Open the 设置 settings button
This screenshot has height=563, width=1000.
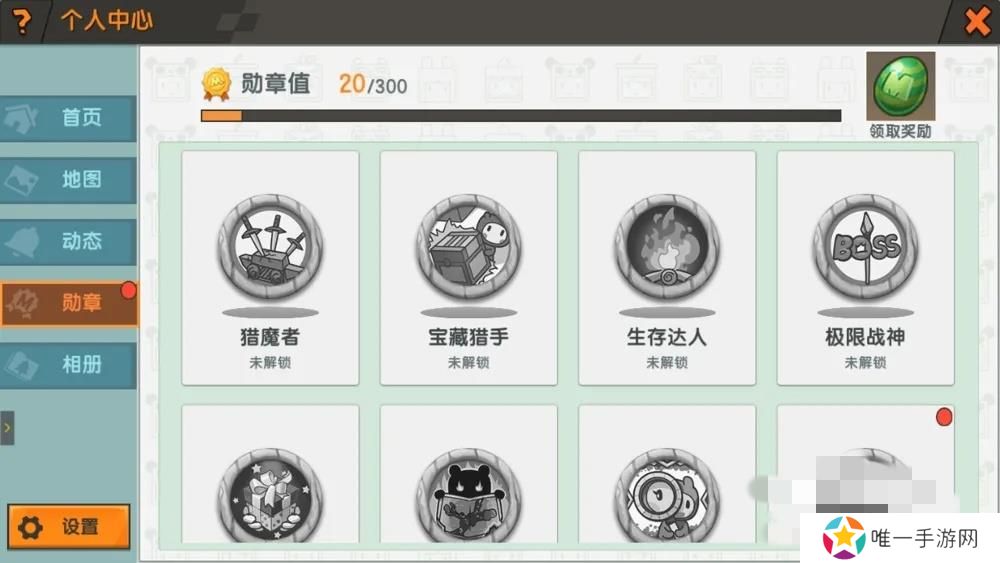coord(69,527)
